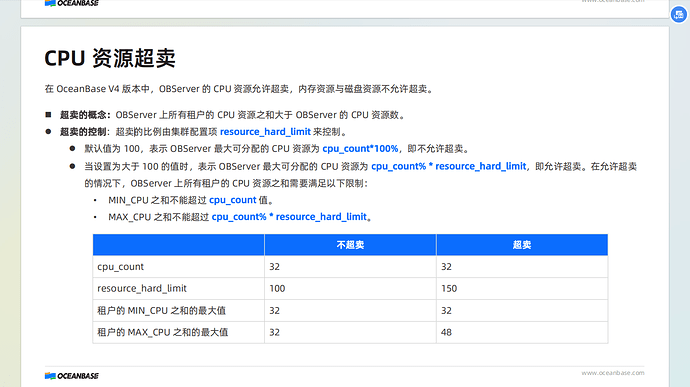The width and height of the screenshot is (690, 387).
Task: Click the text "MIN_CPU 之和不能超过"
Action: point(157,200)
